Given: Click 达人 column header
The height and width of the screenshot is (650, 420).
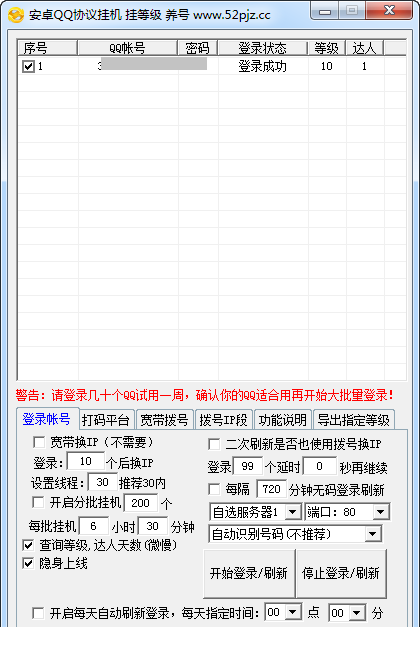Looking at the screenshot, I should coord(364,48).
